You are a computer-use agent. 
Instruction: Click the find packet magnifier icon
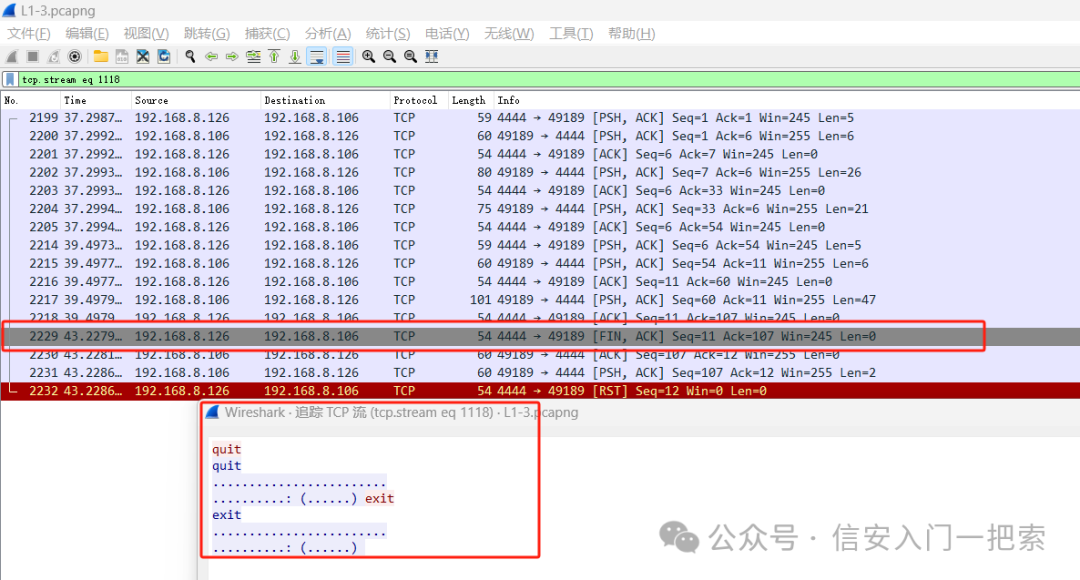(x=190, y=56)
